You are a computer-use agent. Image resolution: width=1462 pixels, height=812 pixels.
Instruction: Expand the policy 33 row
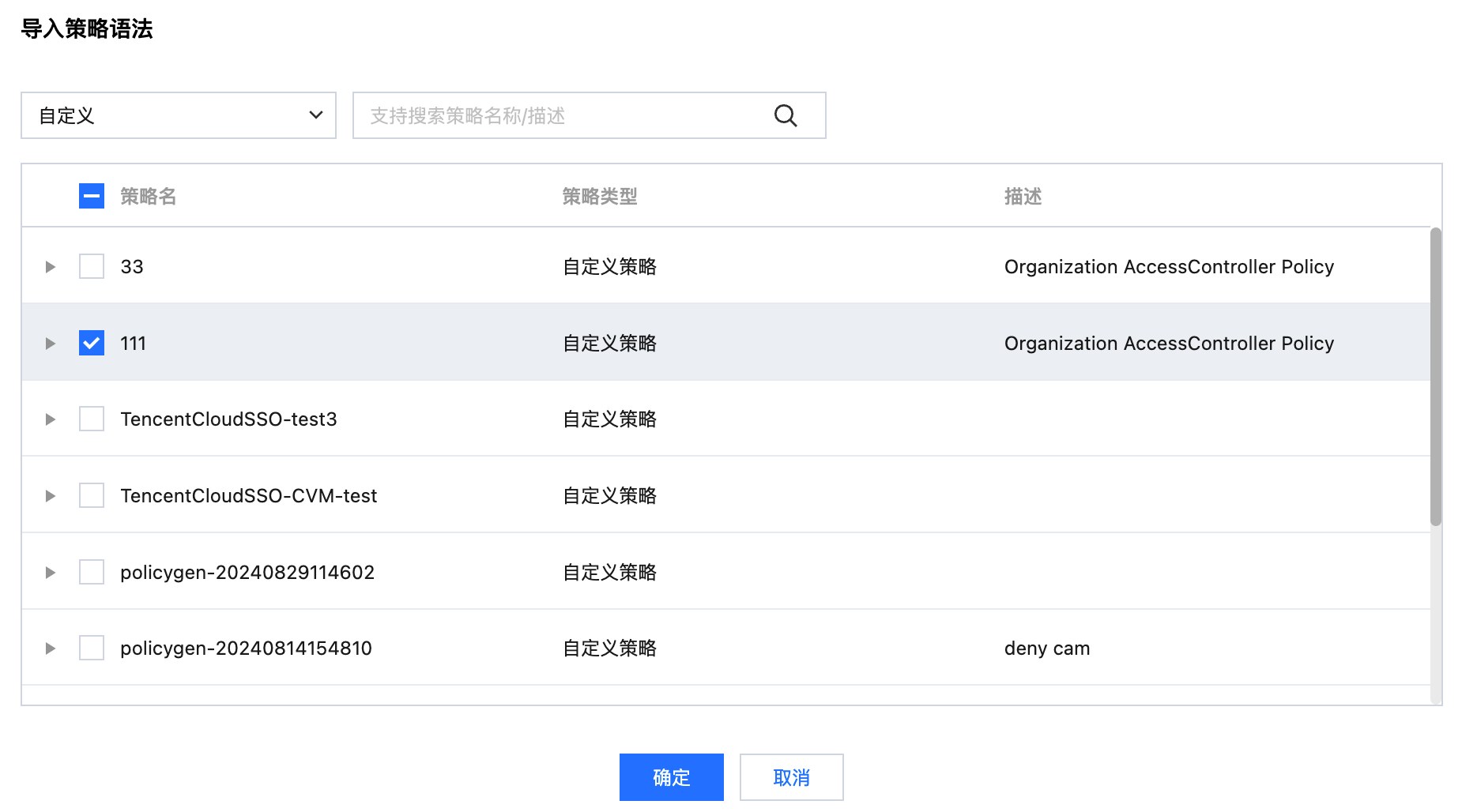[x=51, y=267]
